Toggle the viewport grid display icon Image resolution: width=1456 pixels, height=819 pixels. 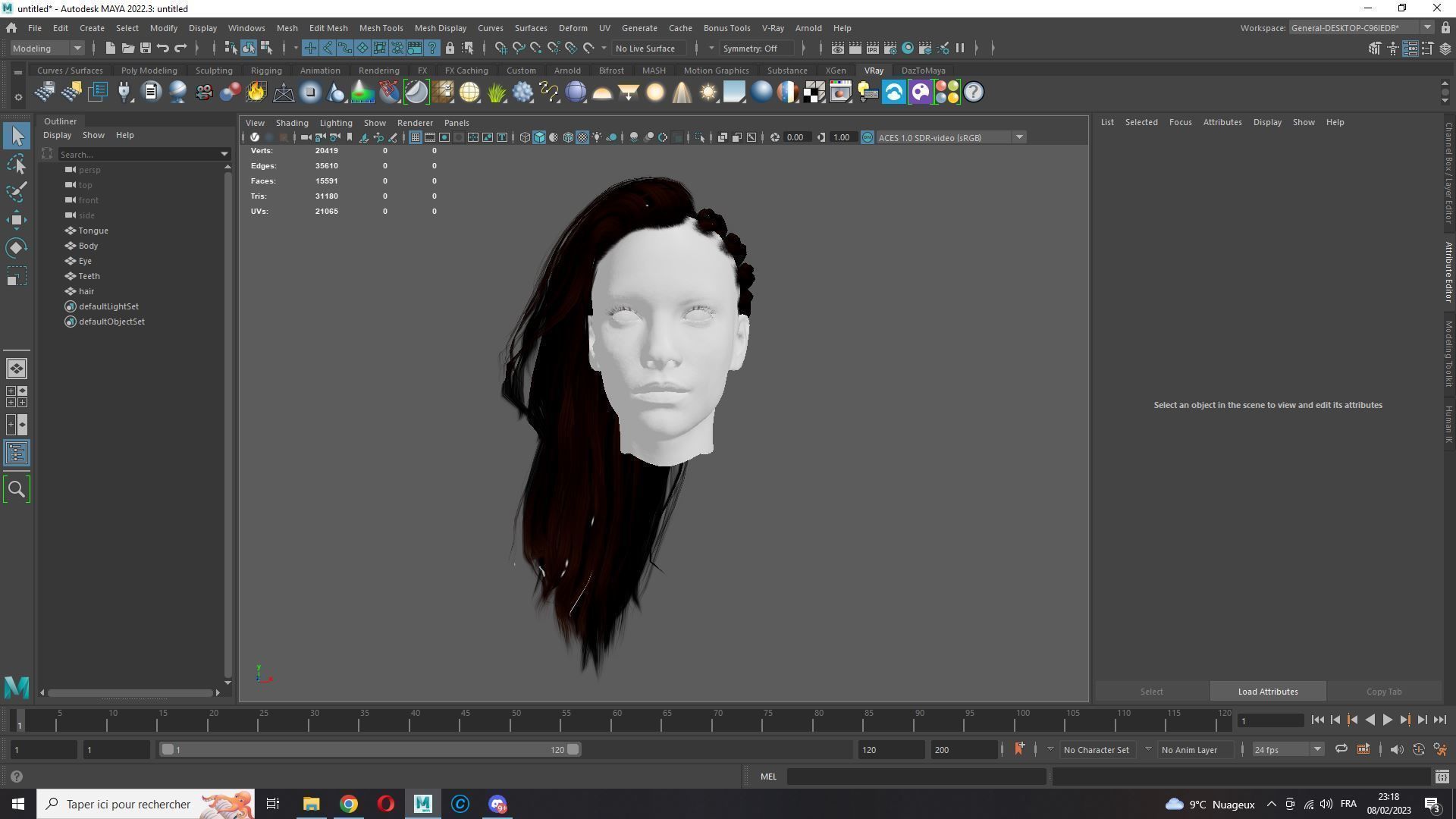pos(416,137)
